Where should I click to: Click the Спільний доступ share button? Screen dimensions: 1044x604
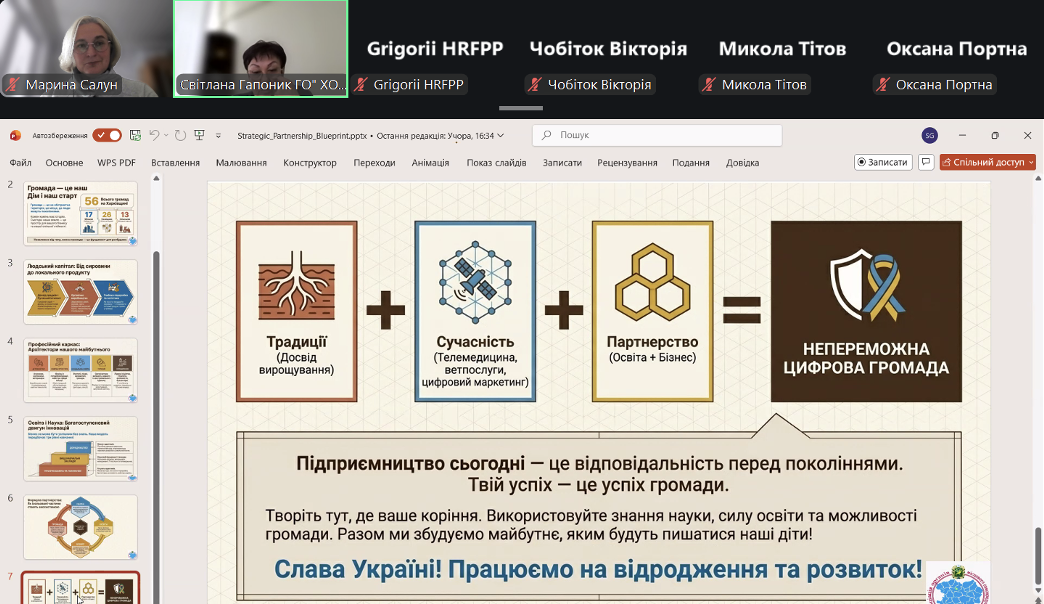pyautogui.click(x=987, y=162)
